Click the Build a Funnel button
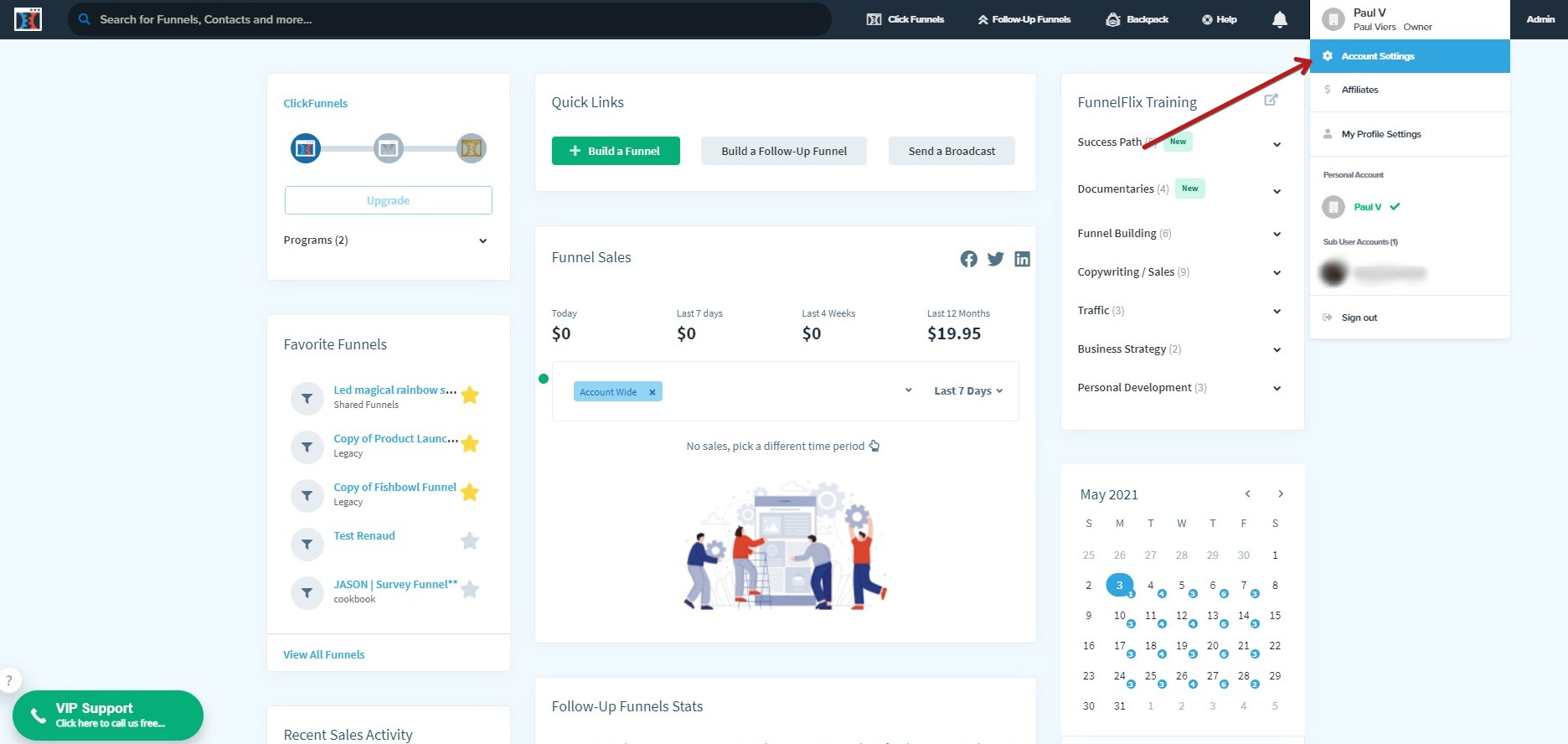The image size is (1568, 744). (x=616, y=151)
